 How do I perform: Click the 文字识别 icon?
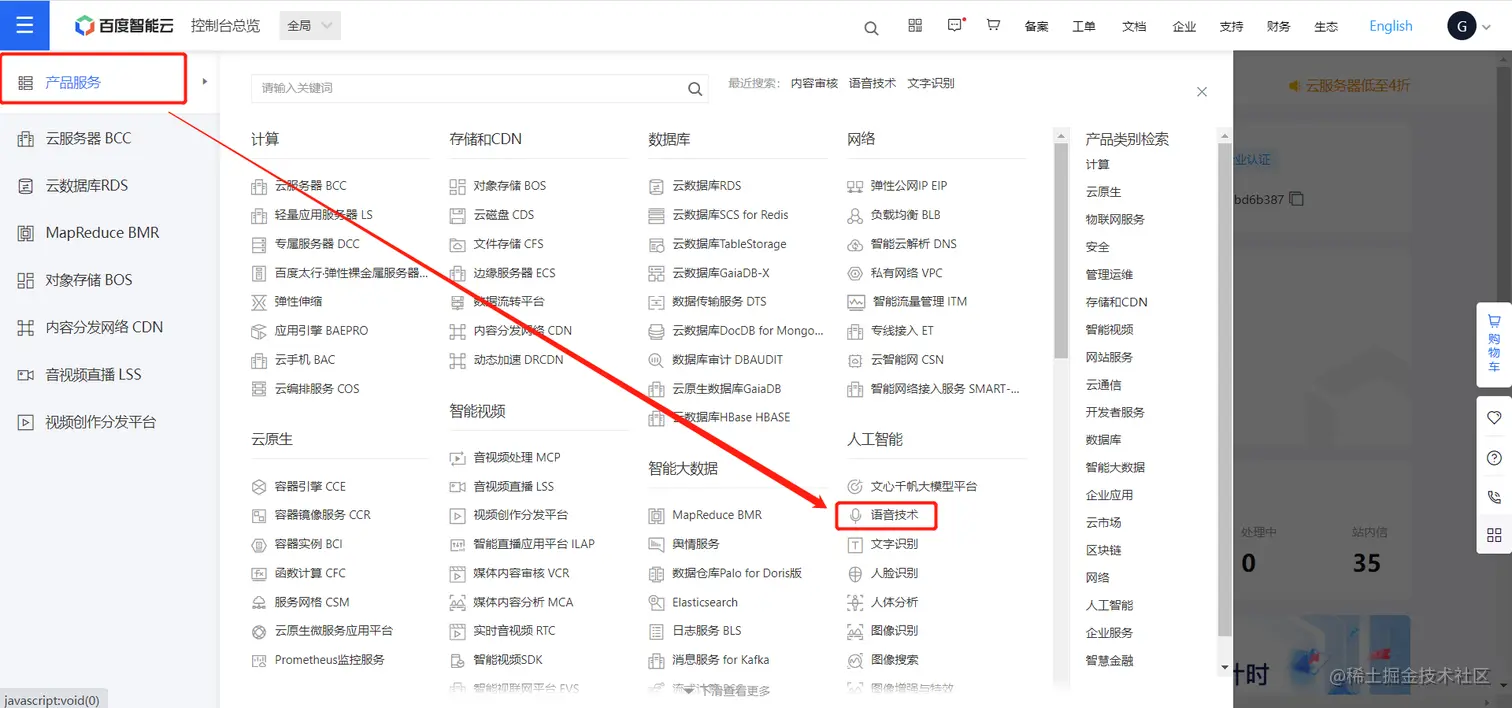(x=855, y=544)
